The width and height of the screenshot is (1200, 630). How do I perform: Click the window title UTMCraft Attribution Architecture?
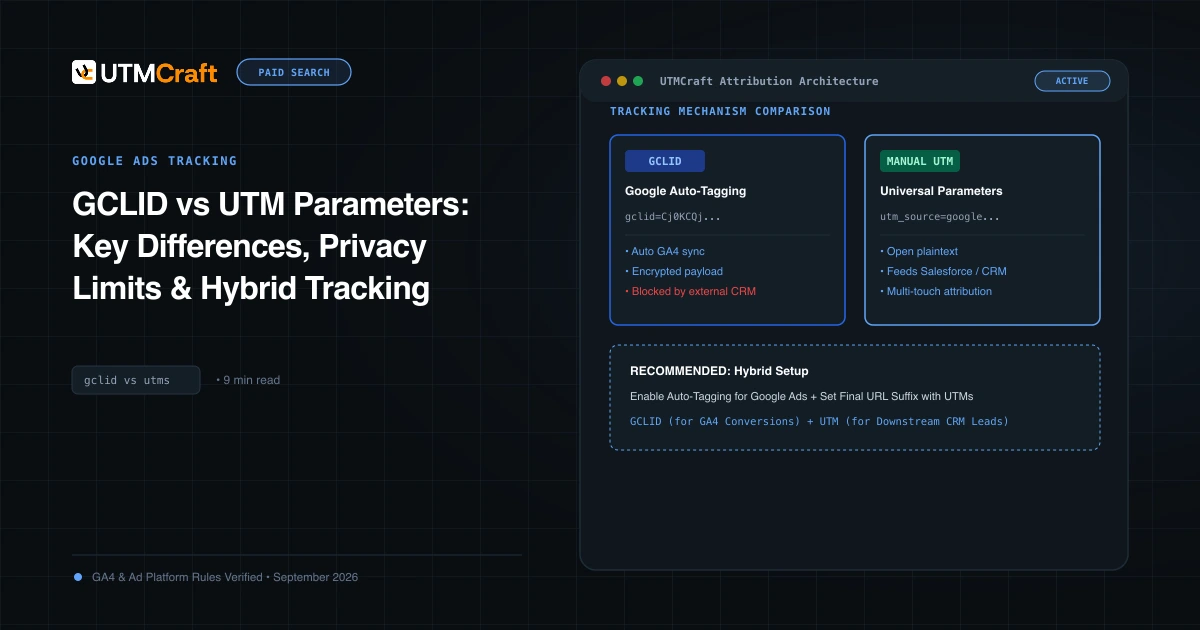click(x=769, y=81)
